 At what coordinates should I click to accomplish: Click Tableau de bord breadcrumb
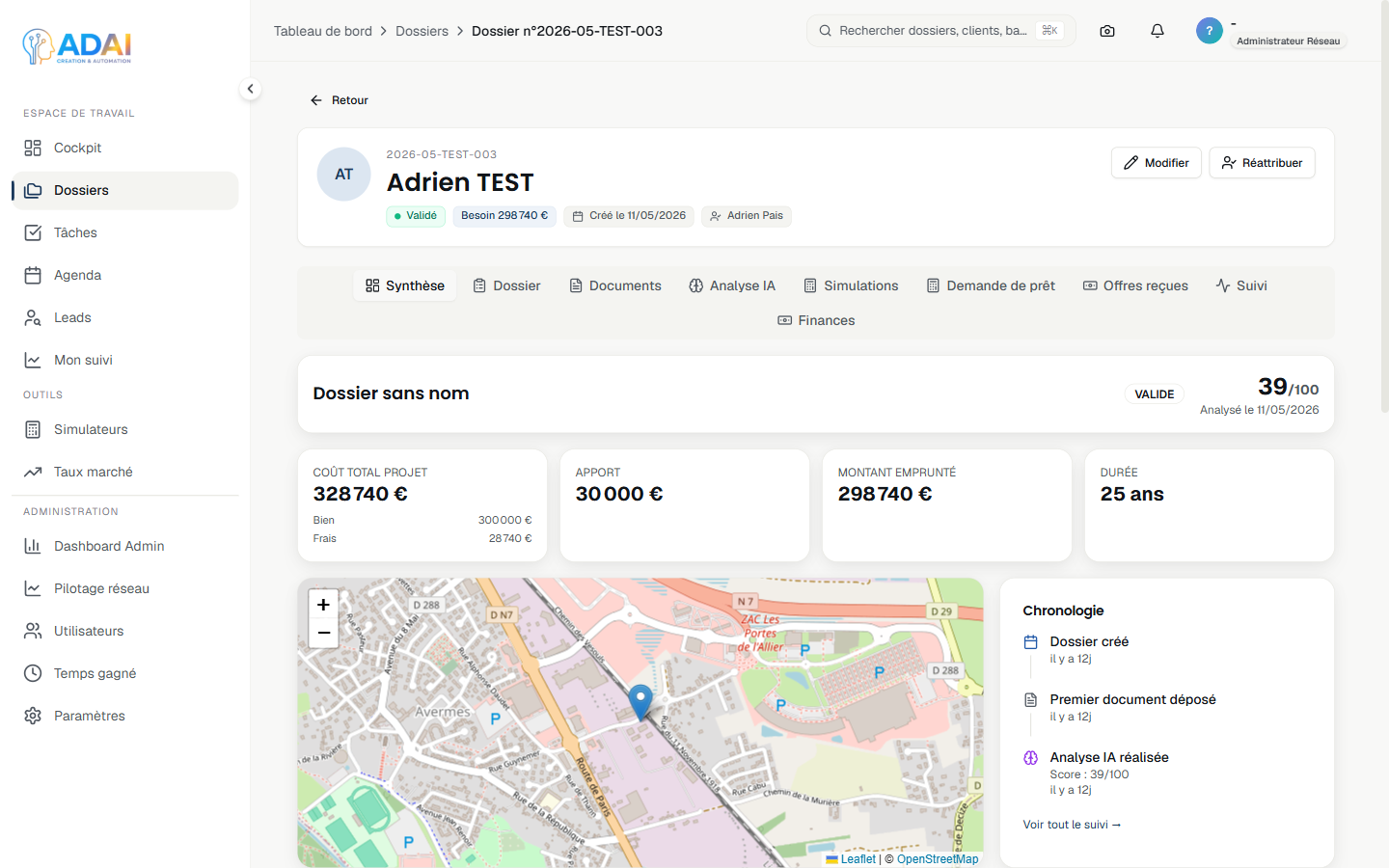click(x=322, y=31)
